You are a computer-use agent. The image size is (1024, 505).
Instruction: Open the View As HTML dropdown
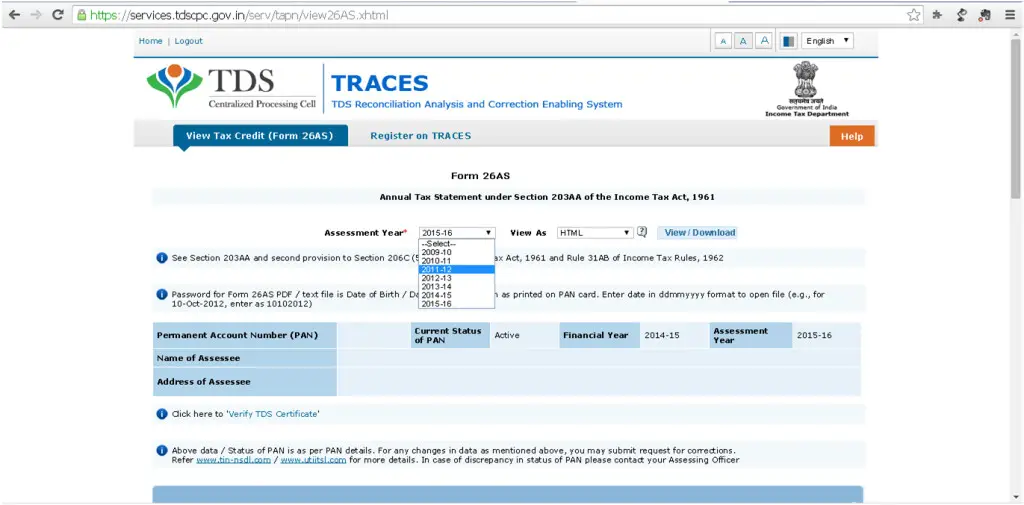pyautogui.click(x=595, y=233)
